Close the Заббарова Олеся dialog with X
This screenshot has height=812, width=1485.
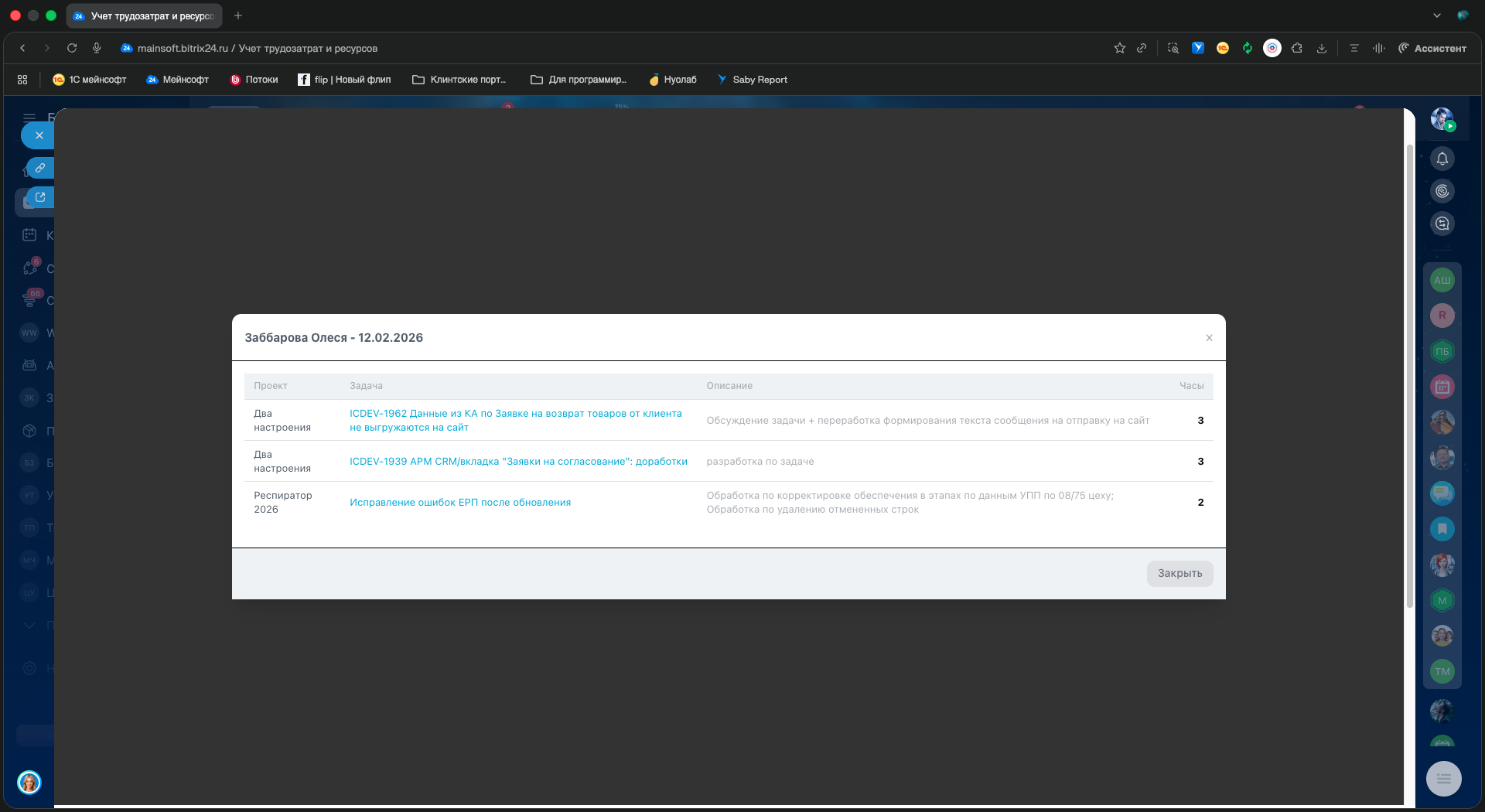pos(1209,338)
